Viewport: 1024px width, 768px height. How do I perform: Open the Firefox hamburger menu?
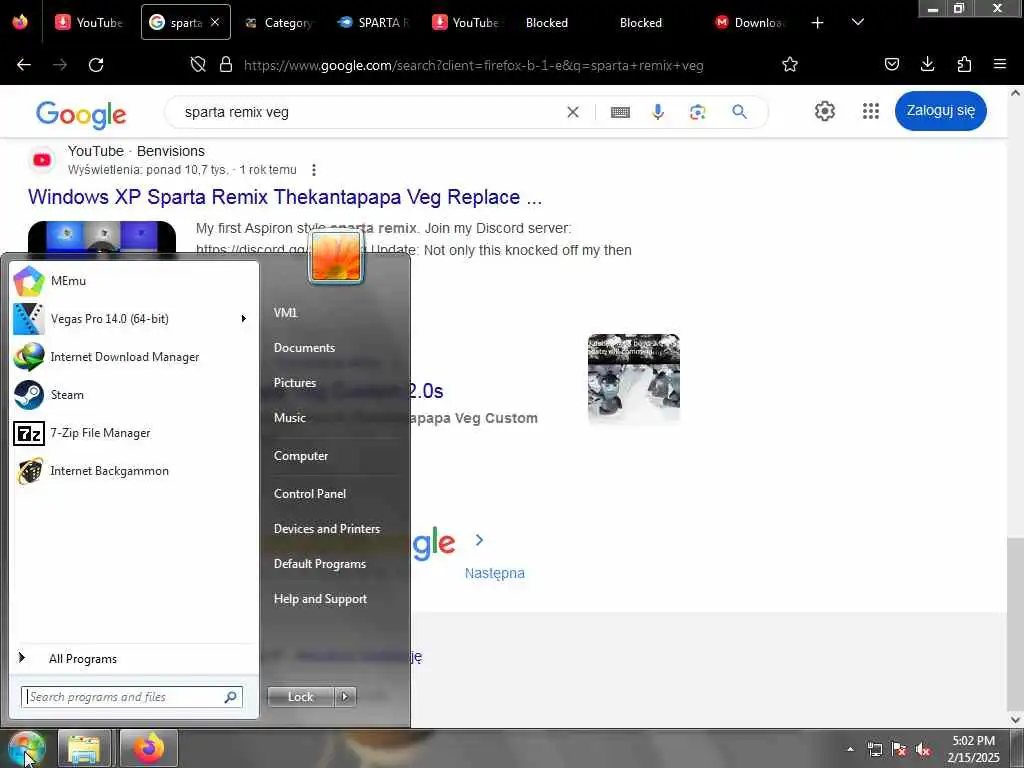[1000, 65]
